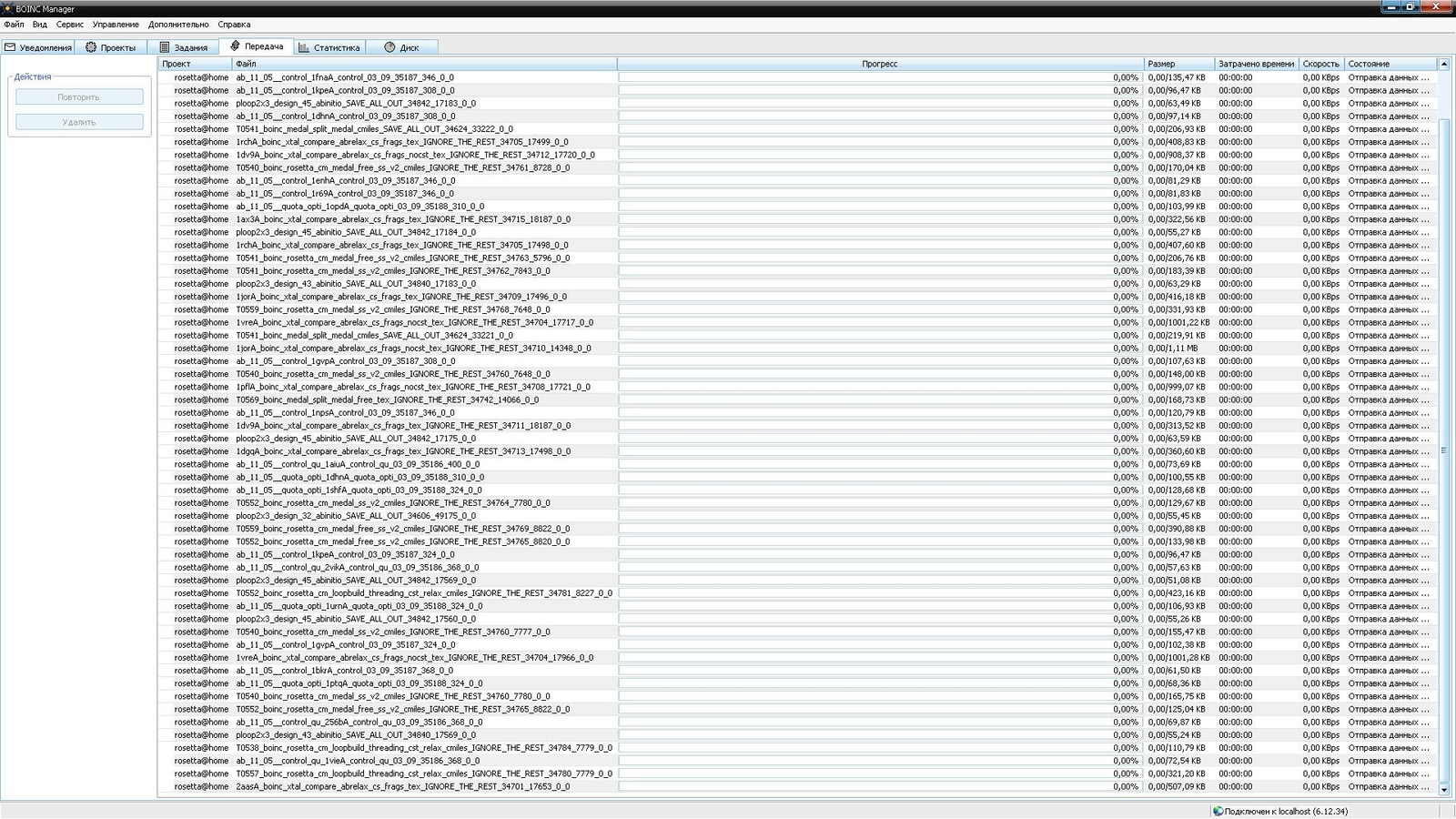Image resolution: width=1456 pixels, height=819 pixels.
Task: Click the envelope icon on Уведомления tab
Action: (10, 47)
